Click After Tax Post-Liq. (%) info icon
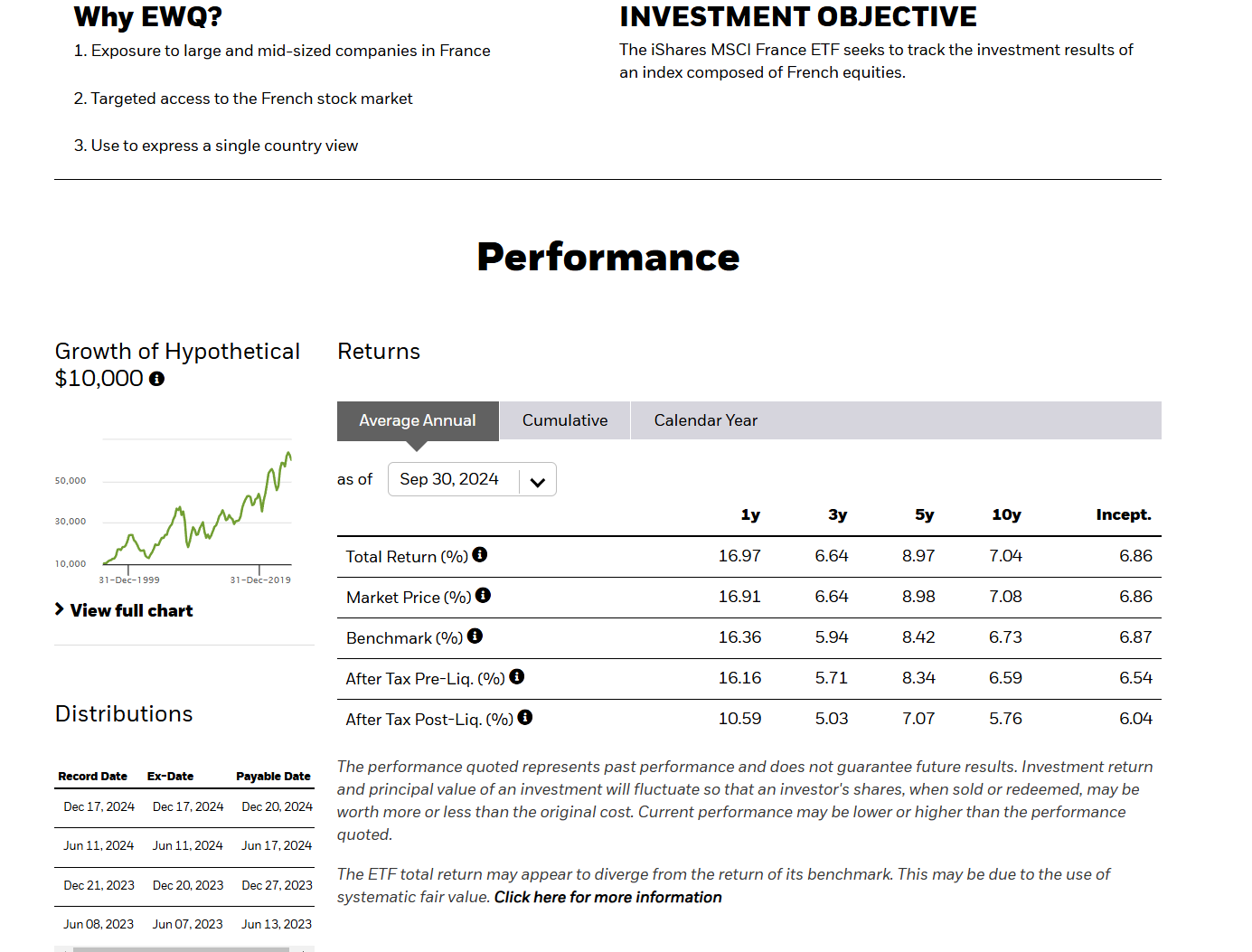The image size is (1252, 952). [x=524, y=717]
